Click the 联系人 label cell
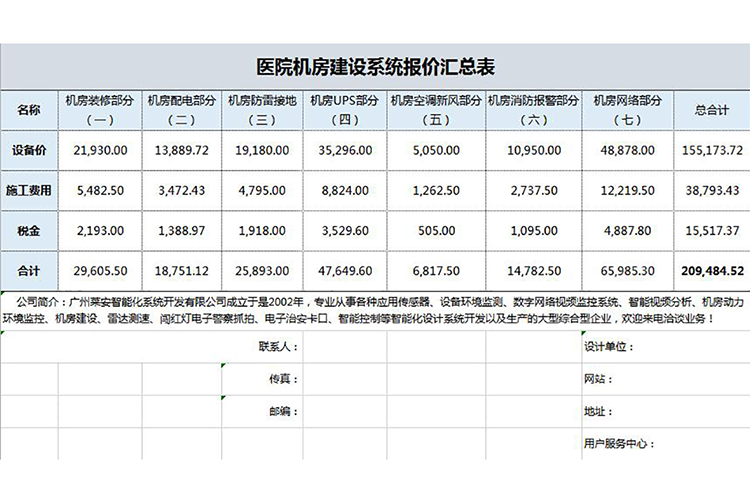This screenshot has height=501, width=750. [278, 347]
